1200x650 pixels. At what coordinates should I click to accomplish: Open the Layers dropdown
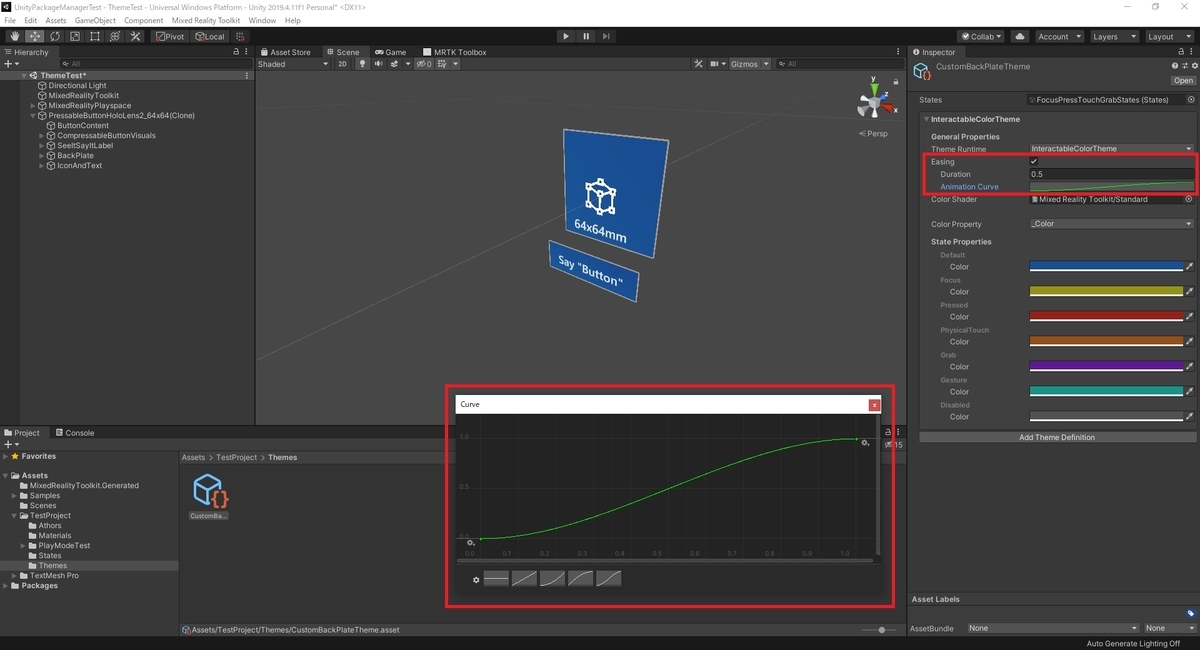pos(1113,36)
